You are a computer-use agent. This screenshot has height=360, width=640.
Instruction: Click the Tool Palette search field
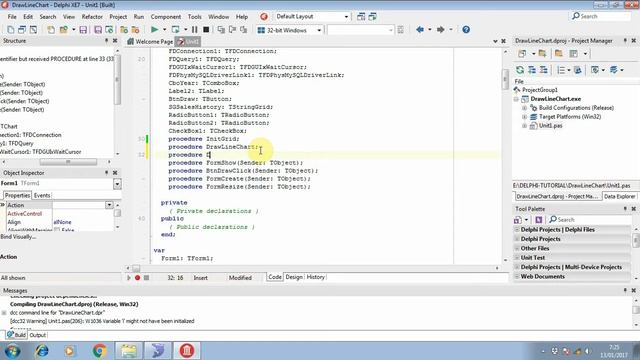click(x=590, y=220)
